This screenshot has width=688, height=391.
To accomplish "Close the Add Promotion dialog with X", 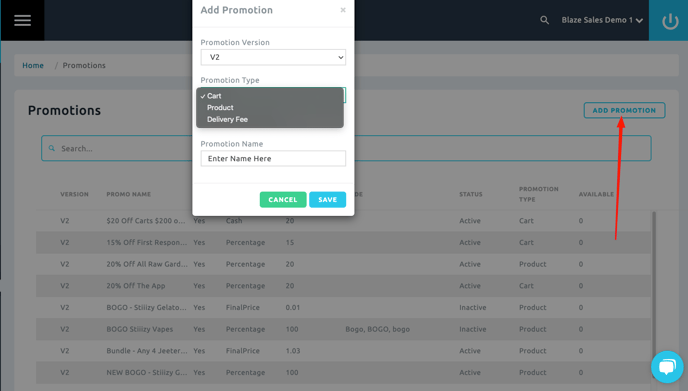I will [343, 10].
